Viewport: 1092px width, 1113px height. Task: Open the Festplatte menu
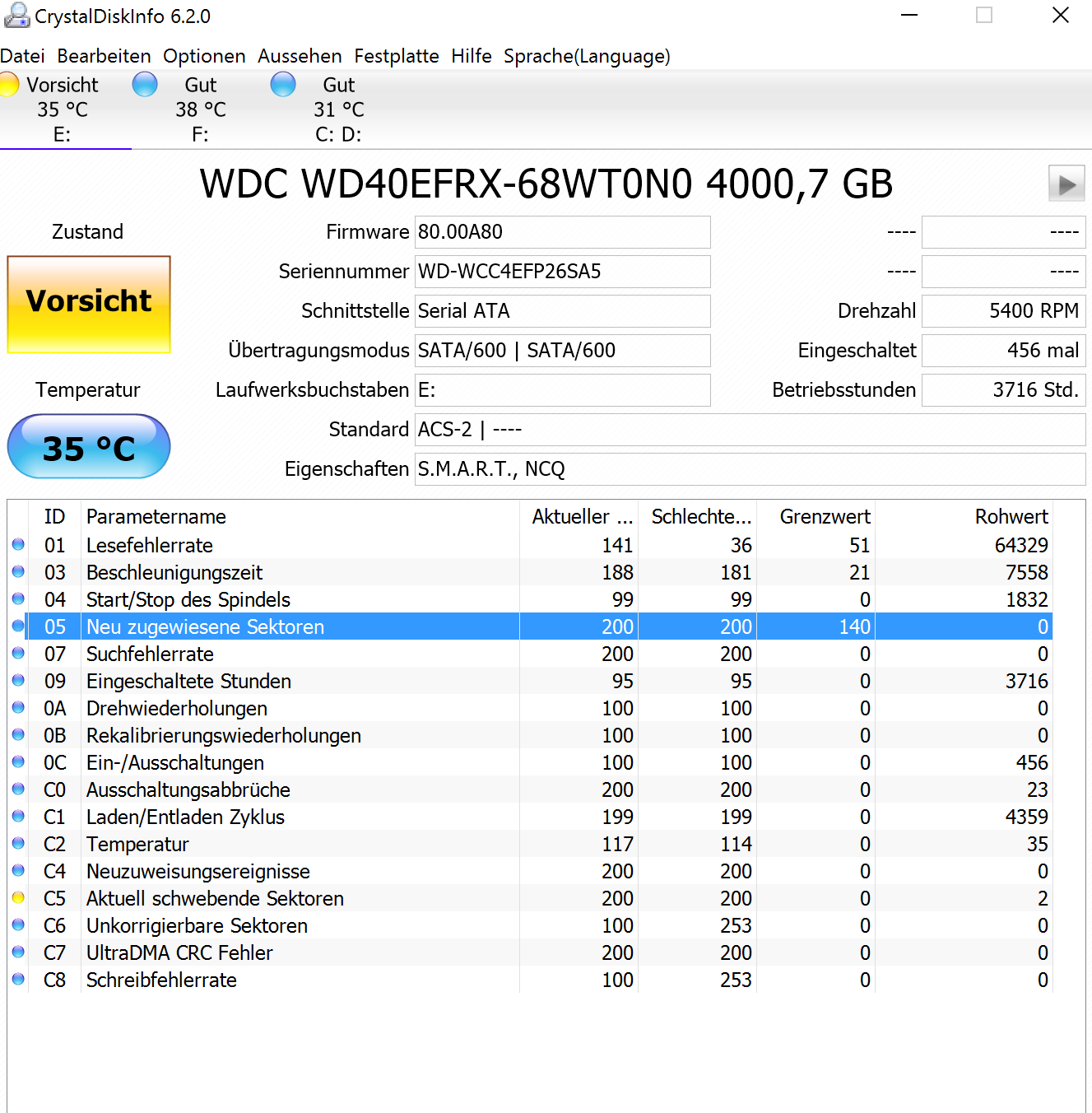[397, 56]
